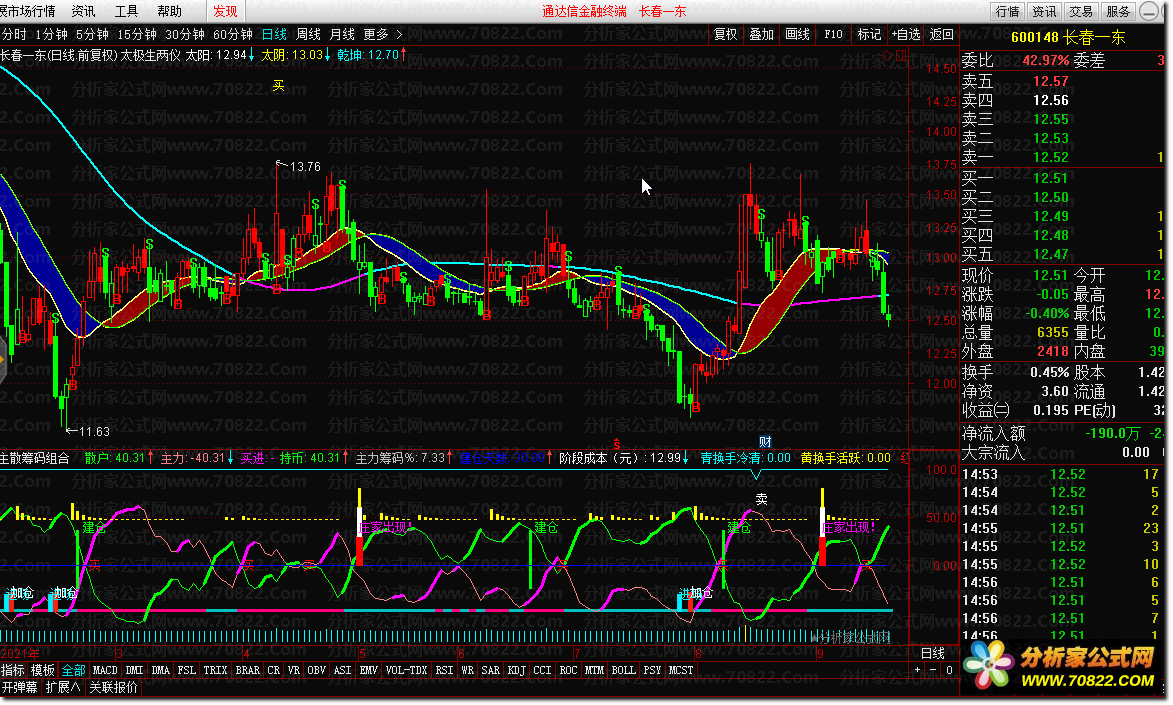Click the left edge side panel handle arrow

pos(3,359)
